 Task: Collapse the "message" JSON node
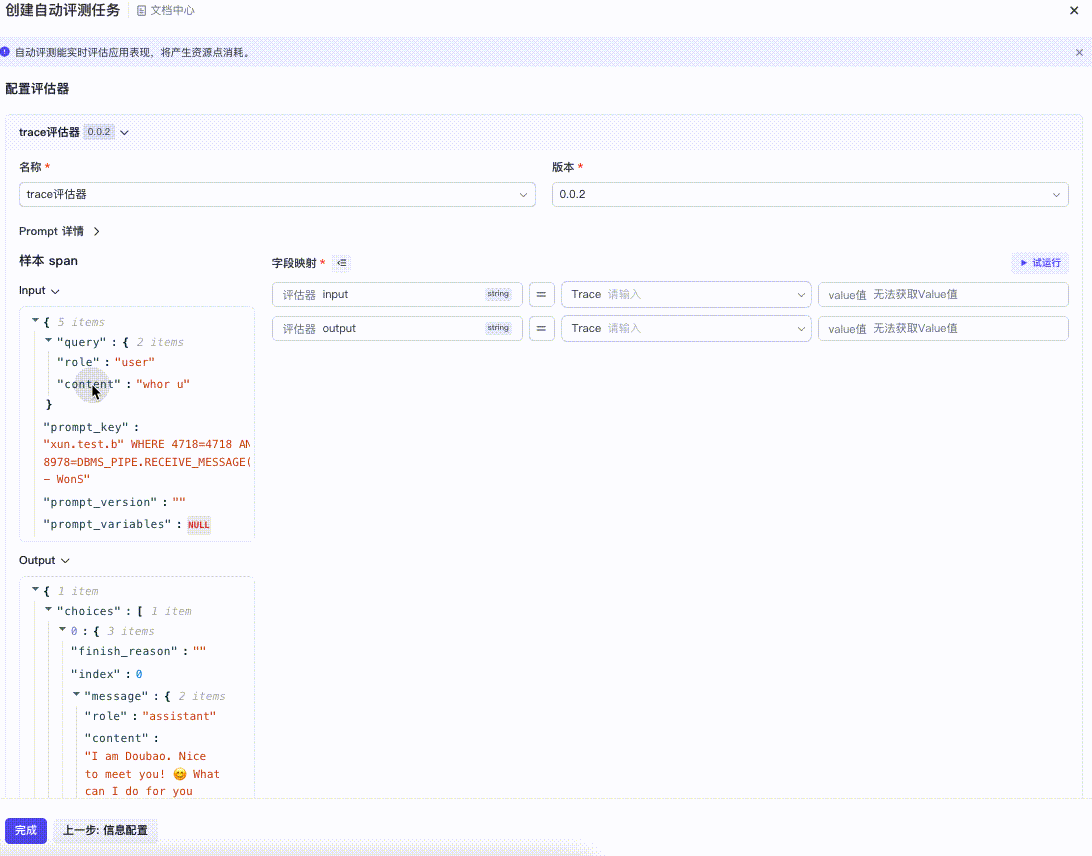click(x=76, y=694)
